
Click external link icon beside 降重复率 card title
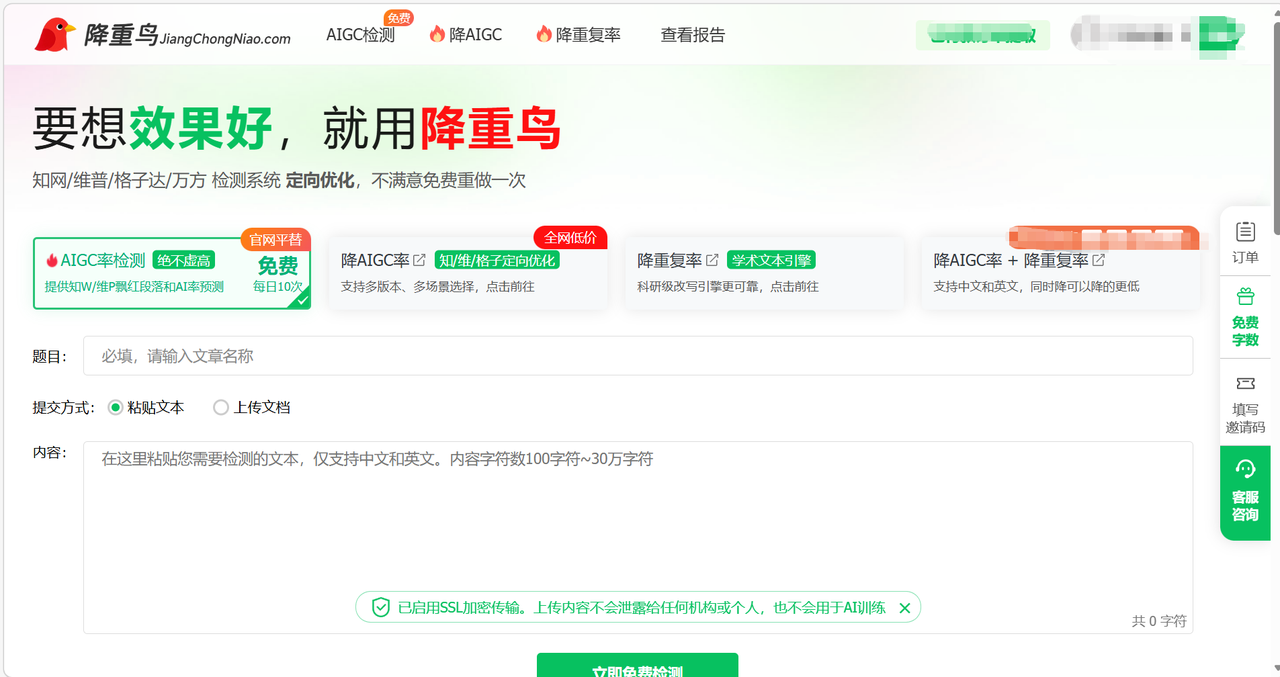click(712, 261)
